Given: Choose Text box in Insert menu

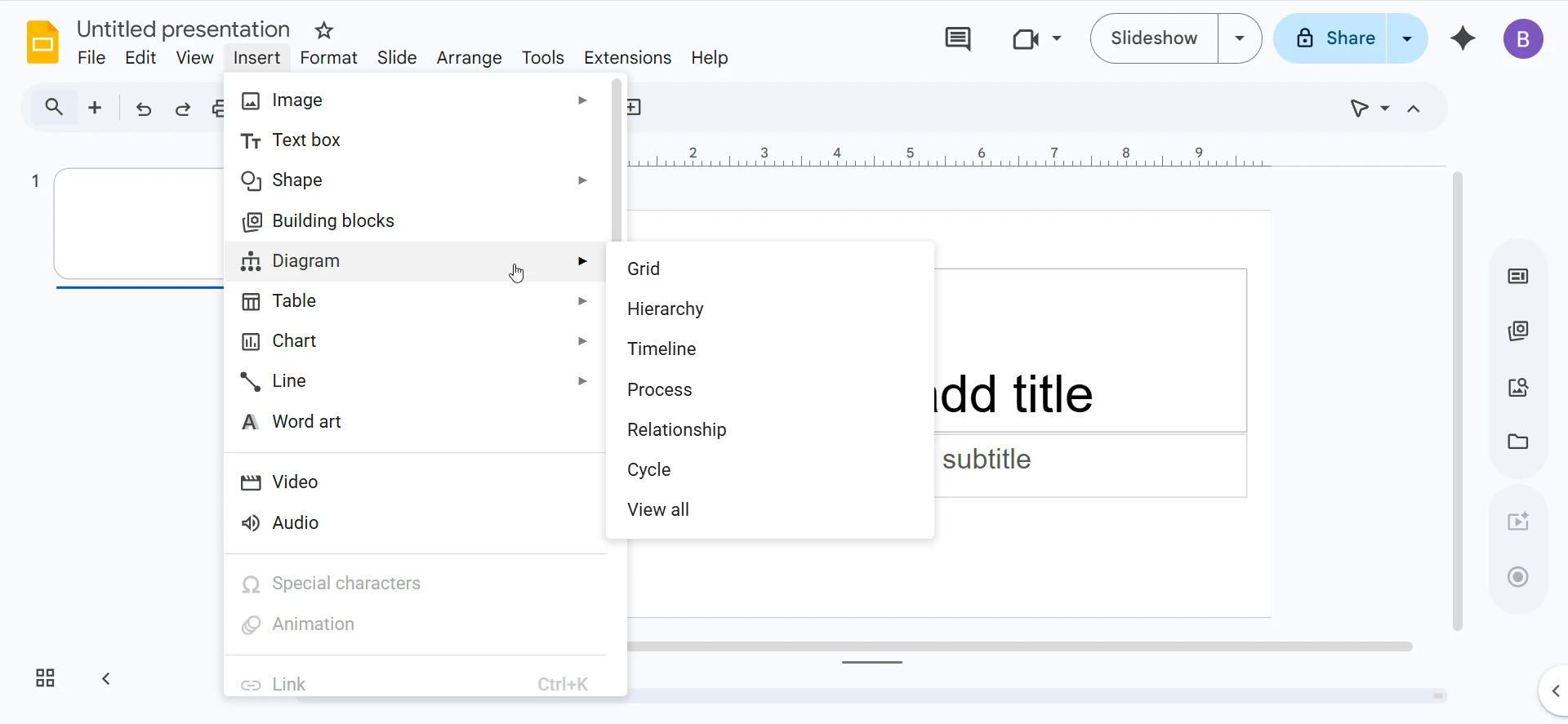Looking at the screenshot, I should [306, 140].
